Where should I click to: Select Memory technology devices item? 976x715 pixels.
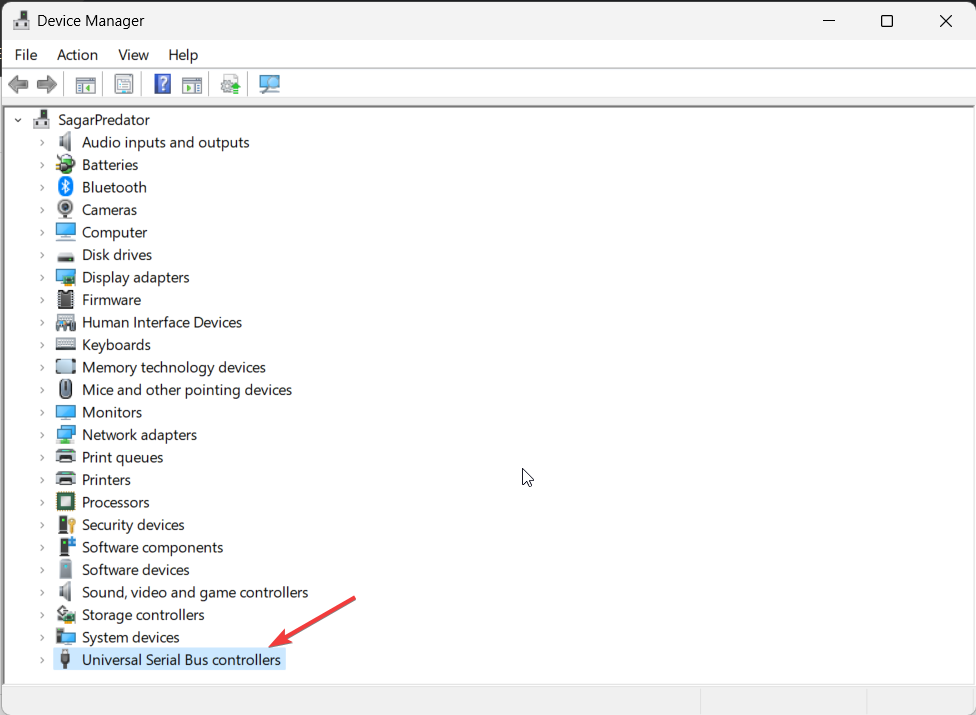pyautogui.click(x=174, y=367)
